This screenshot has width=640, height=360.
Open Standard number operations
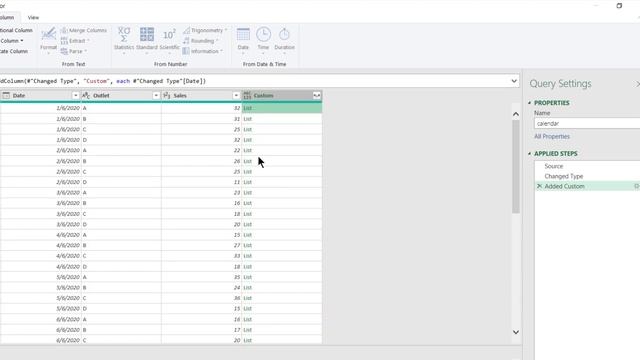tap(147, 39)
